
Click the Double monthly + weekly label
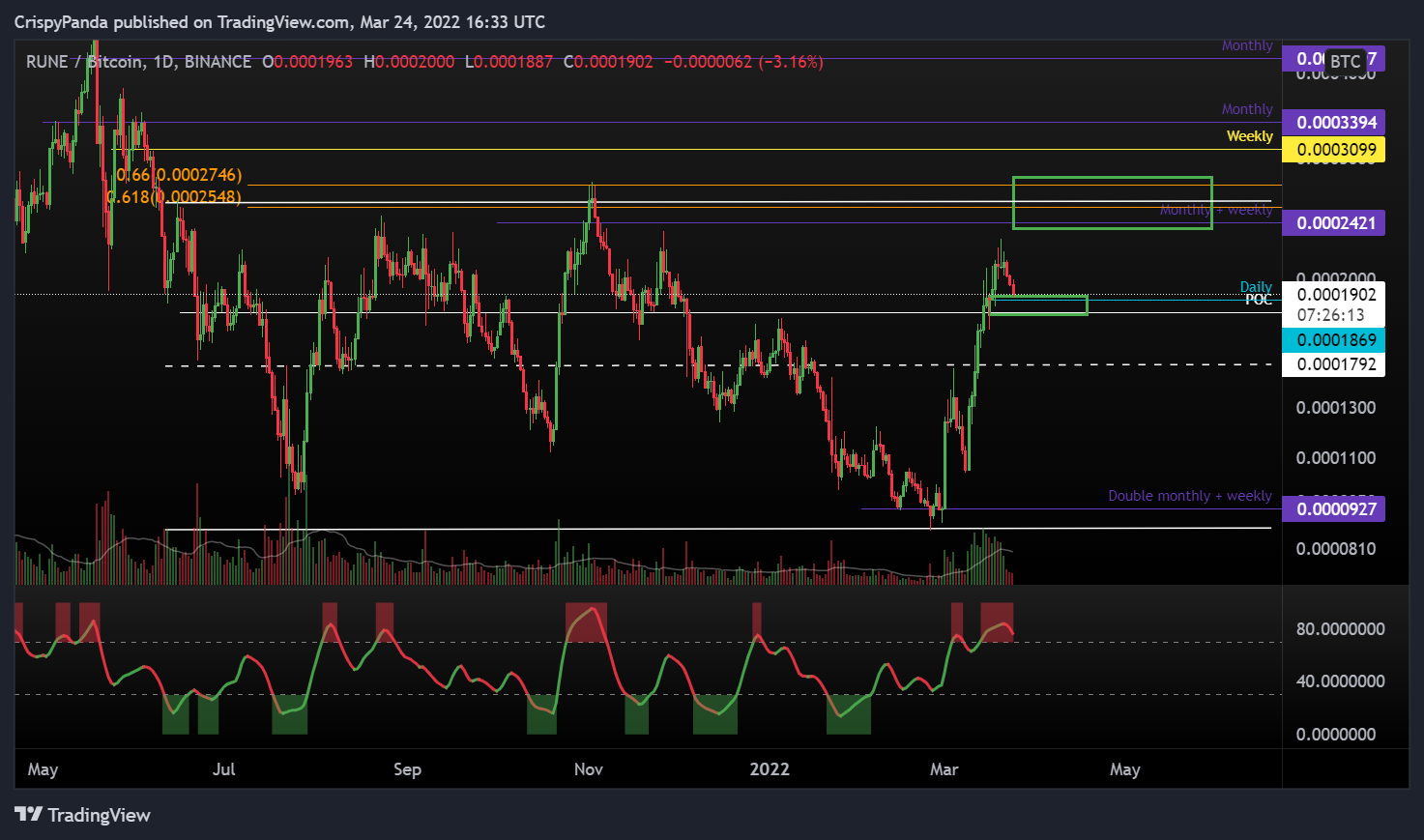coord(1190,496)
